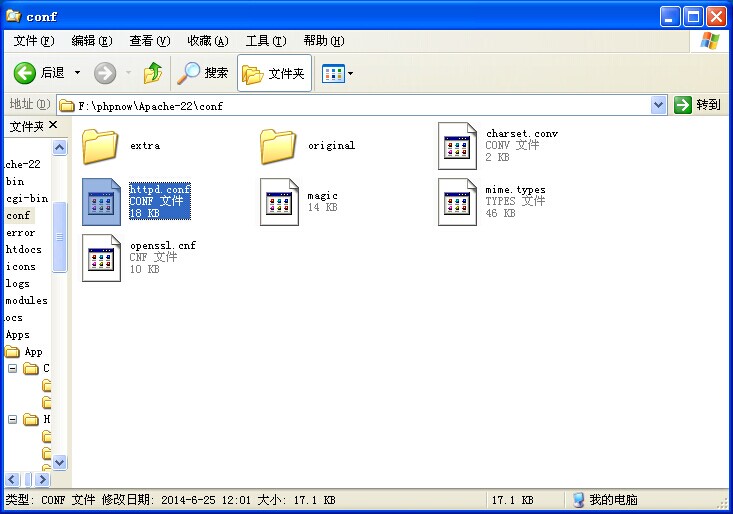Collapse the C tree node

coord(13,369)
